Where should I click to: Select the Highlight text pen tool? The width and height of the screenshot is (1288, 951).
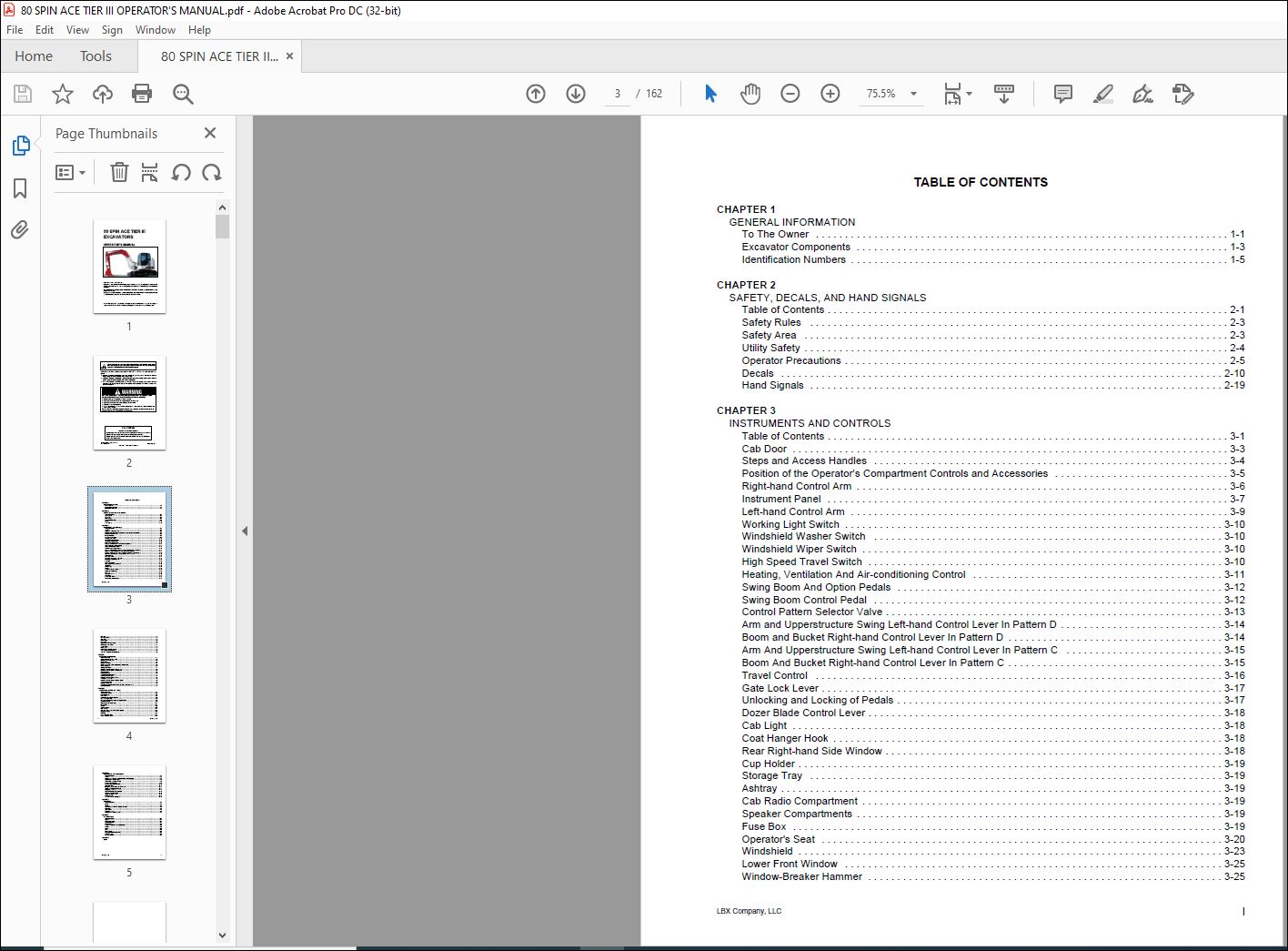pos(1102,94)
